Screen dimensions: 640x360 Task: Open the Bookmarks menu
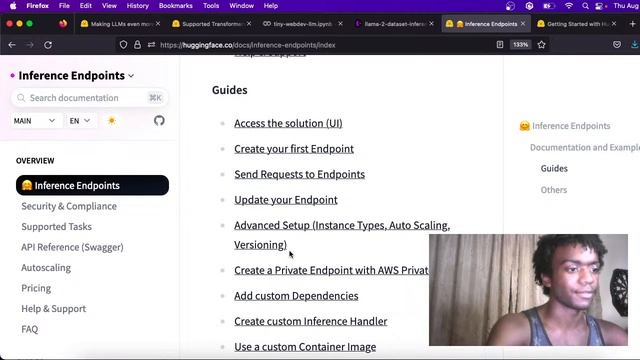(176, 6)
